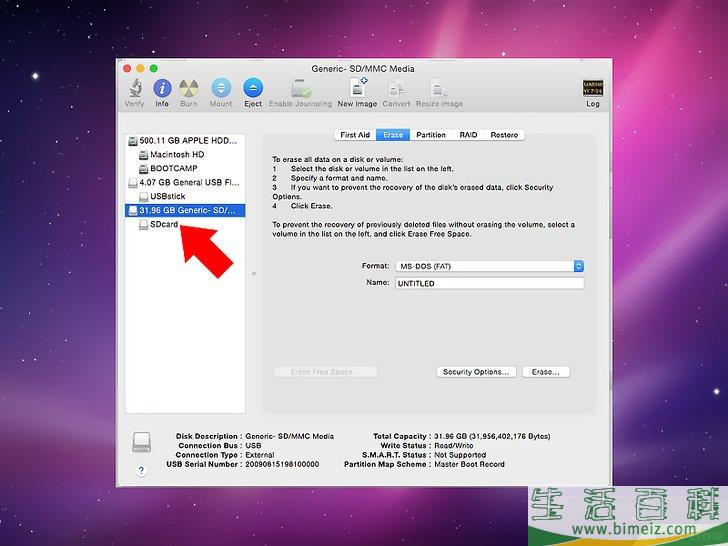Open the help question mark button
This screenshot has height=546, width=728.
click(141, 470)
